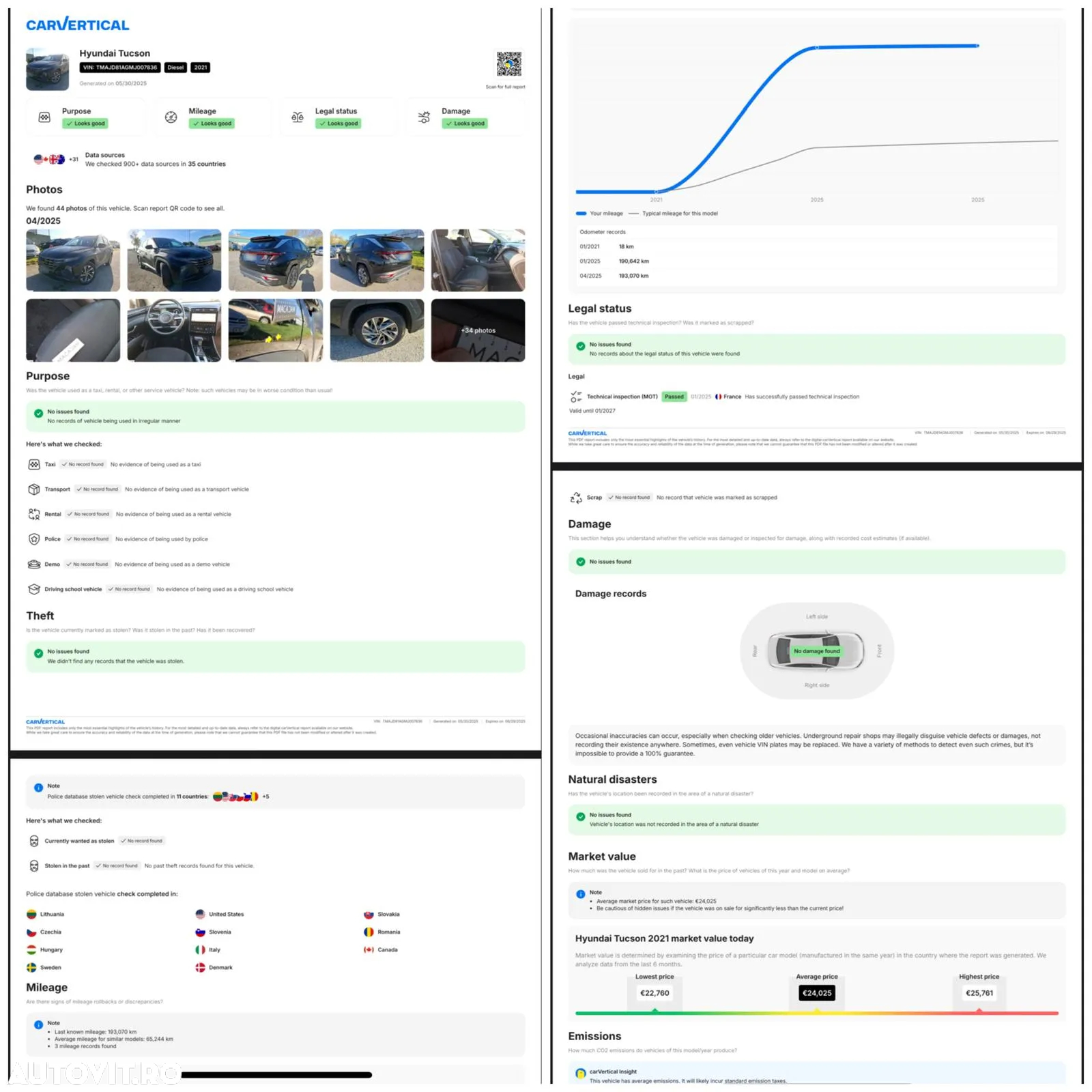Click the Rental check icon
This screenshot has height=1092, width=1092.
pos(33,514)
